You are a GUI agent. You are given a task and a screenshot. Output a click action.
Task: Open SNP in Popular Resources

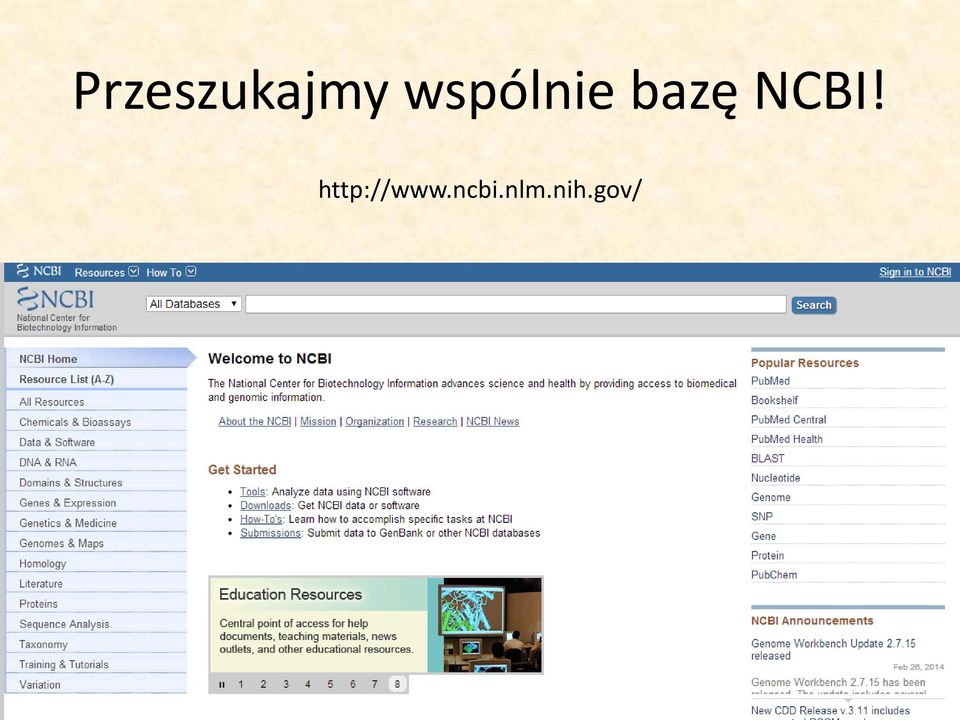click(x=762, y=517)
